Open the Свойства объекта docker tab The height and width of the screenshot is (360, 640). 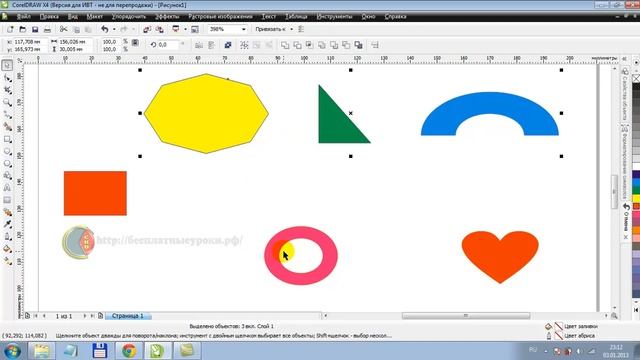[625, 93]
